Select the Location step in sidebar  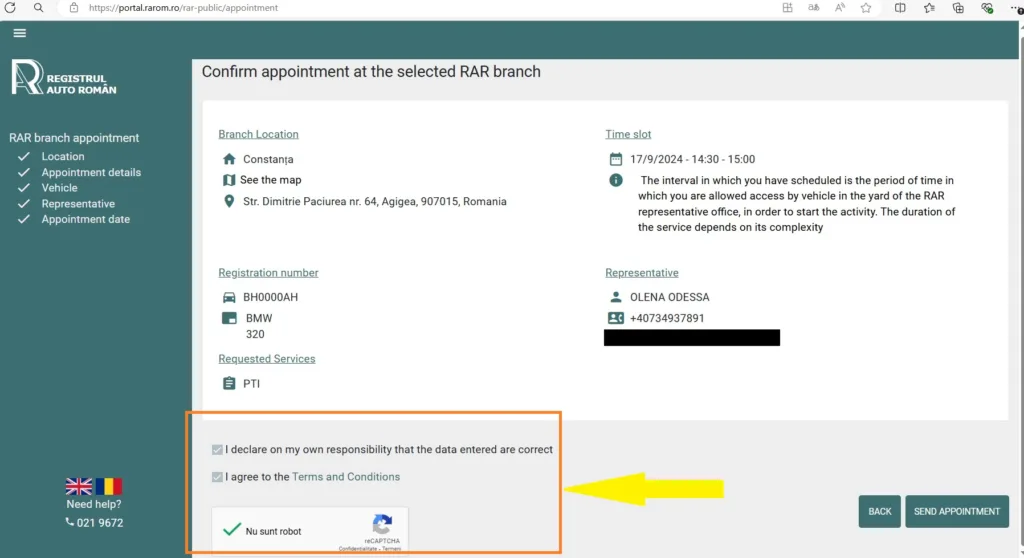63,157
